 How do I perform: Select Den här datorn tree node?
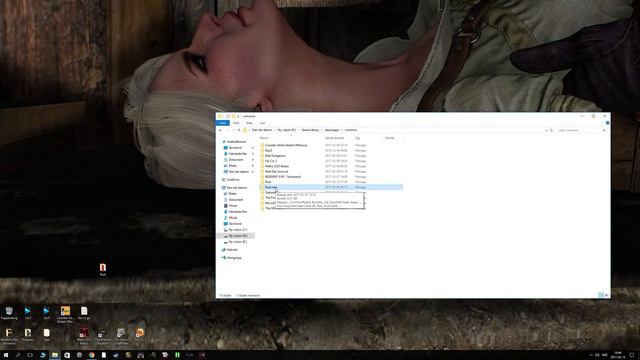(236, 188)
